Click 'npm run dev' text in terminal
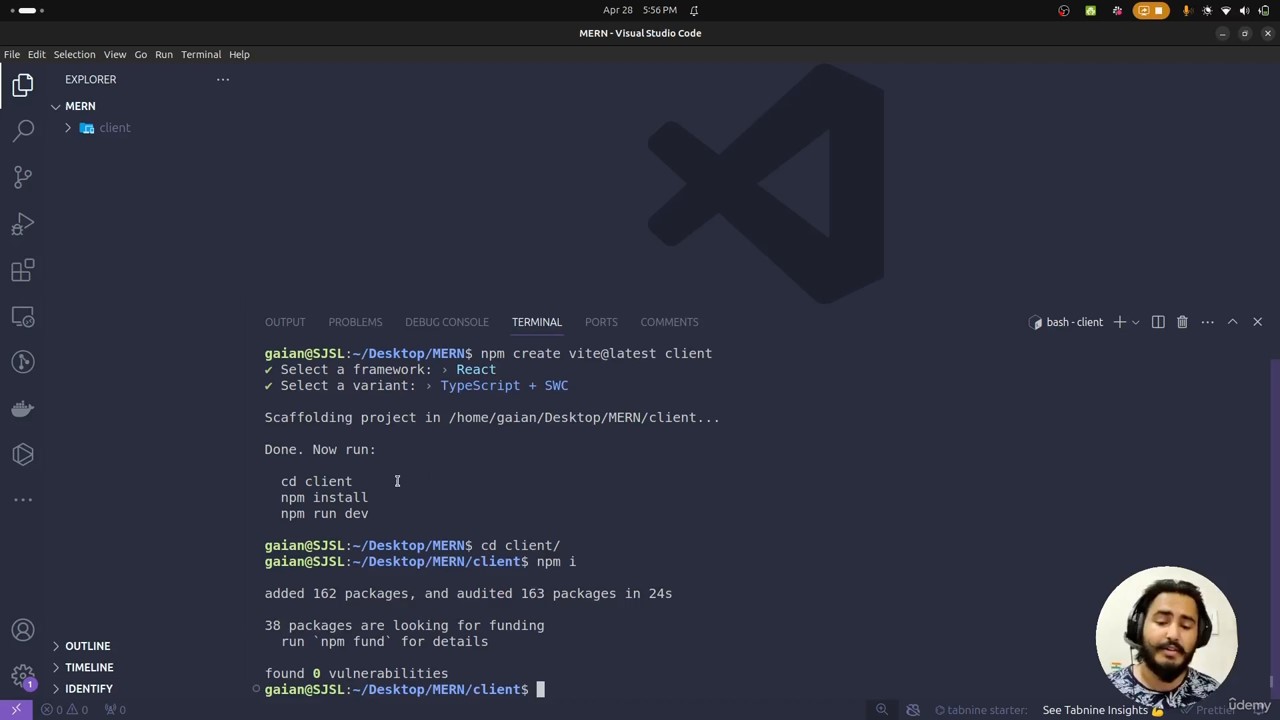1280x720 pixels. [325, 513]
